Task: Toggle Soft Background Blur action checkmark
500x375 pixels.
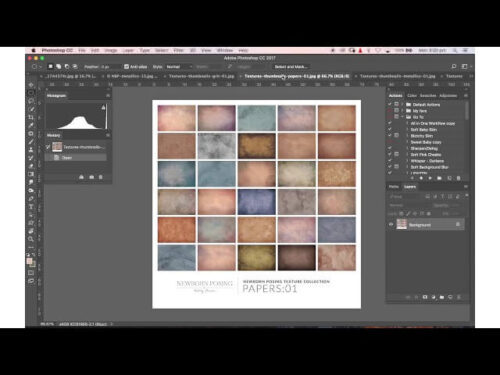Action: click(x=390, y=167)
